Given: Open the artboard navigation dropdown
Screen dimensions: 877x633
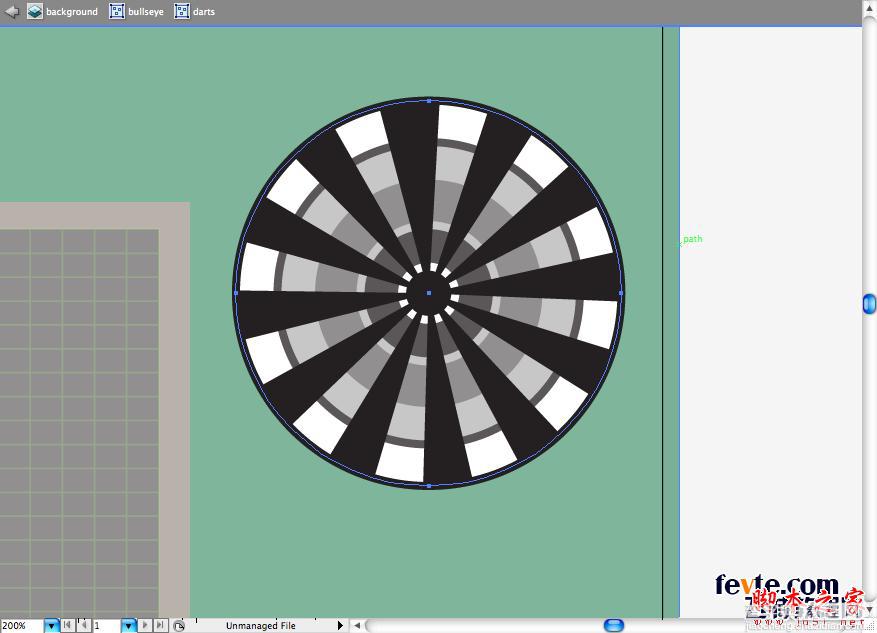Looking at the screenshot, I should [128, 626].
